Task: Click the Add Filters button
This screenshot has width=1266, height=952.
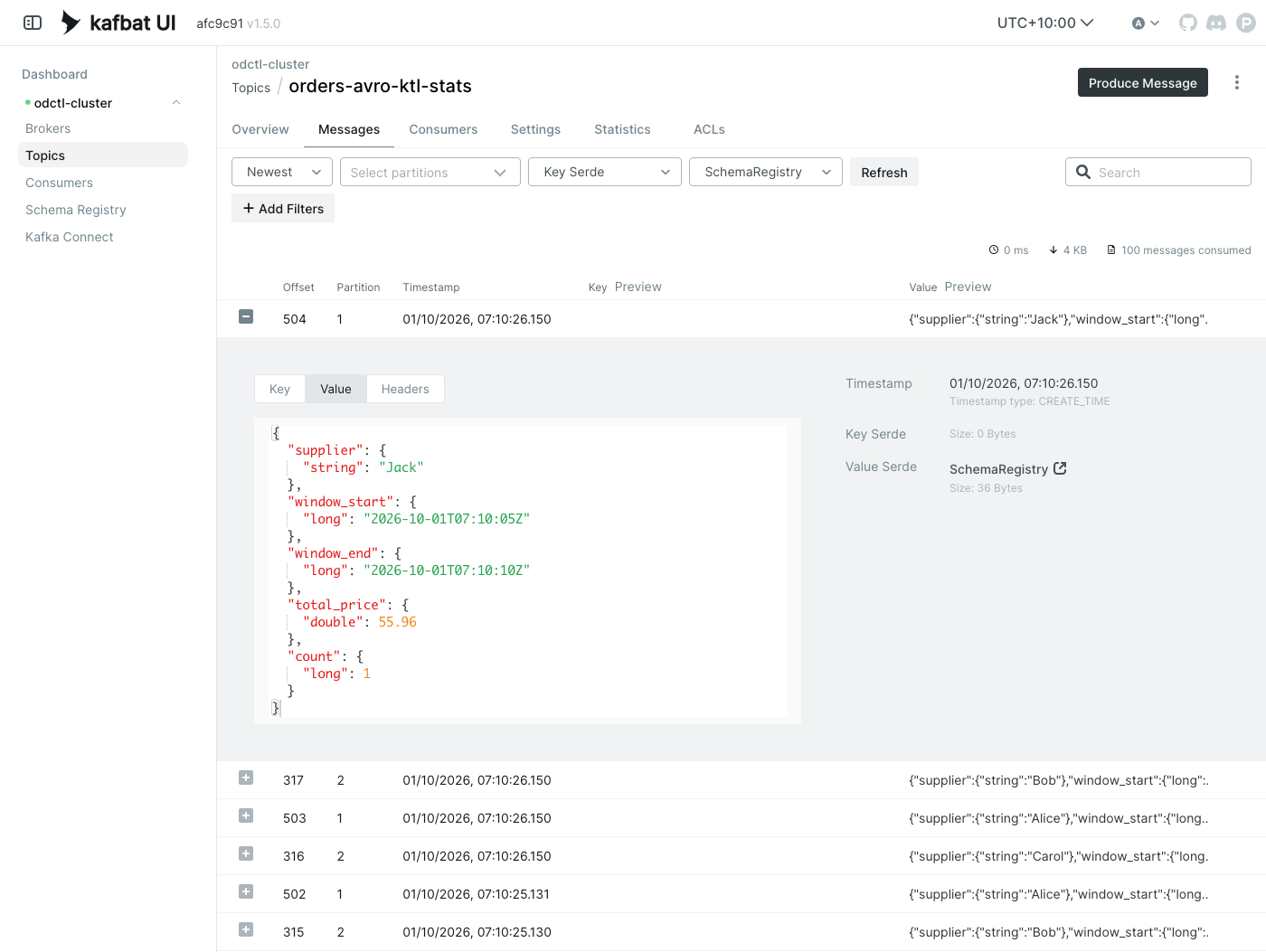Action: point(283,208)
